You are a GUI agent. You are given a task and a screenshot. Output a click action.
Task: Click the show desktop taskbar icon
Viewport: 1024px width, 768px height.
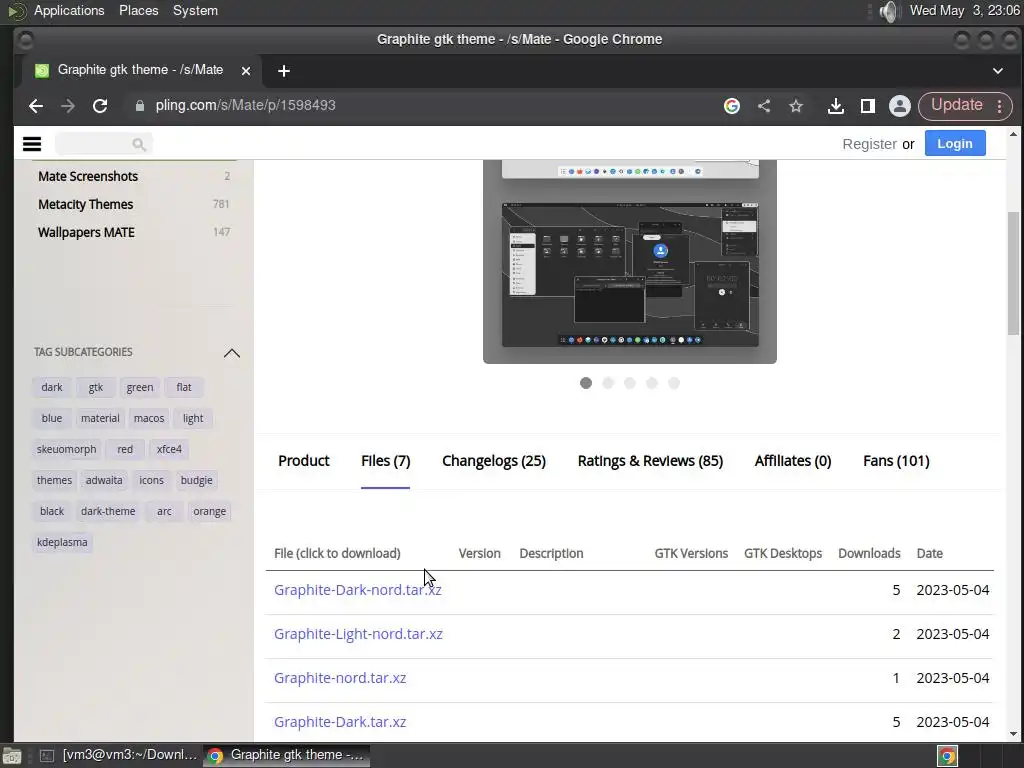pos(12,756)
